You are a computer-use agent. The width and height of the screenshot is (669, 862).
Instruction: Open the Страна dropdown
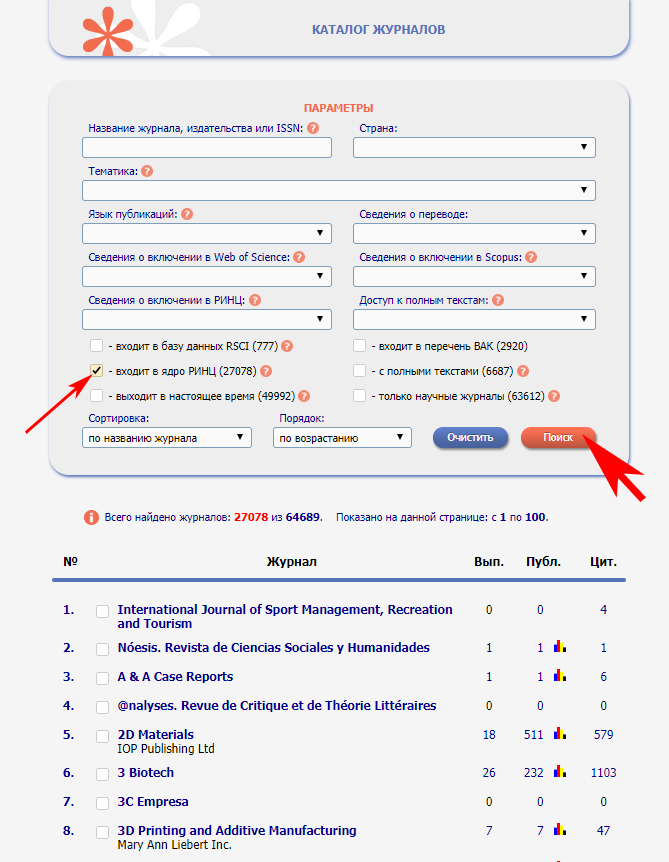point(474,148)
